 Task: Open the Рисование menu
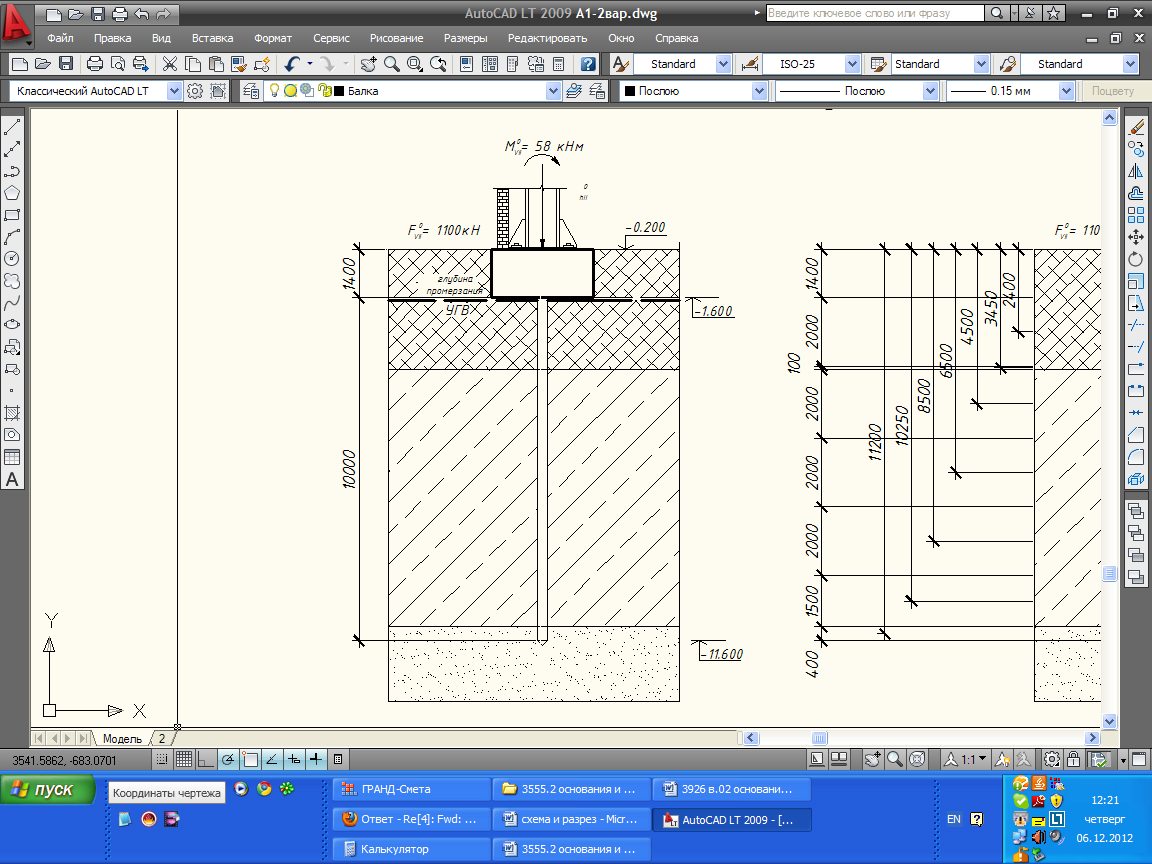(x=396, y=38)
